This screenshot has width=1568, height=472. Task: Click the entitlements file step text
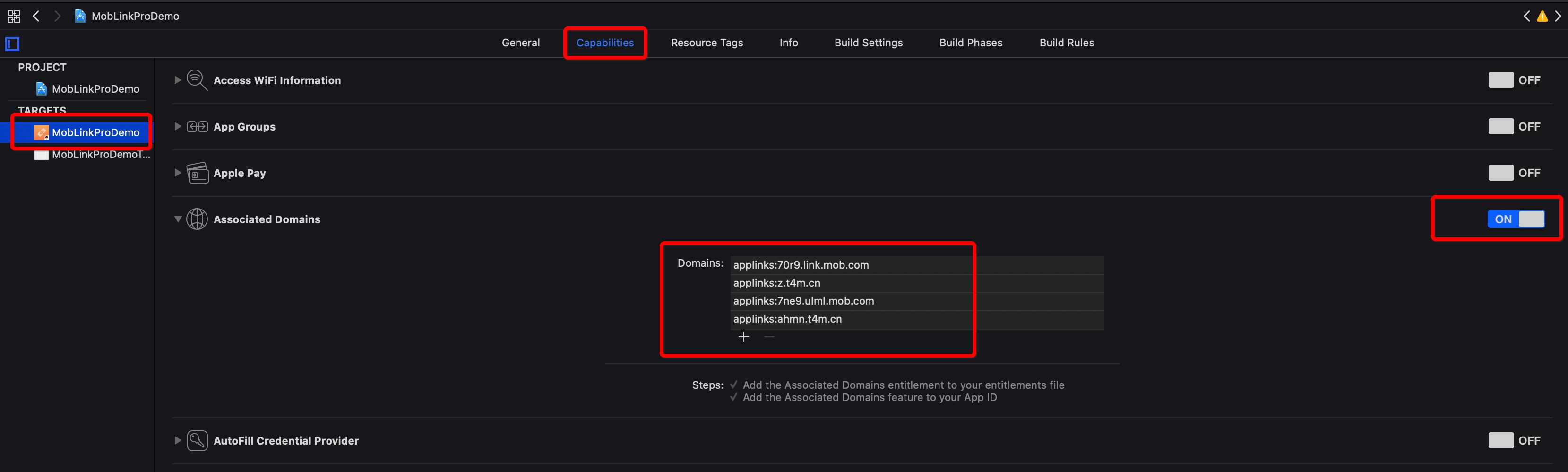click(903, 385)
